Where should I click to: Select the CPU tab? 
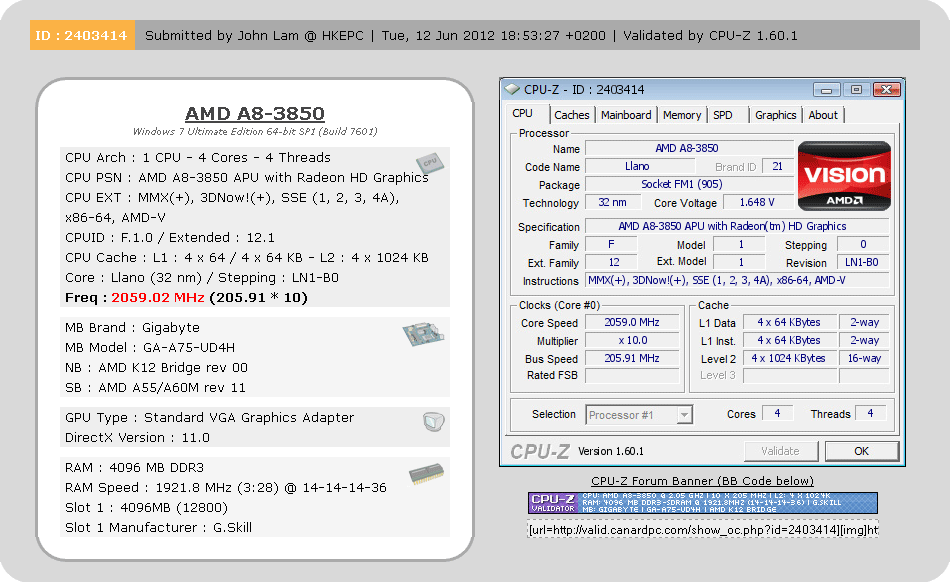[x=522, y=114]
